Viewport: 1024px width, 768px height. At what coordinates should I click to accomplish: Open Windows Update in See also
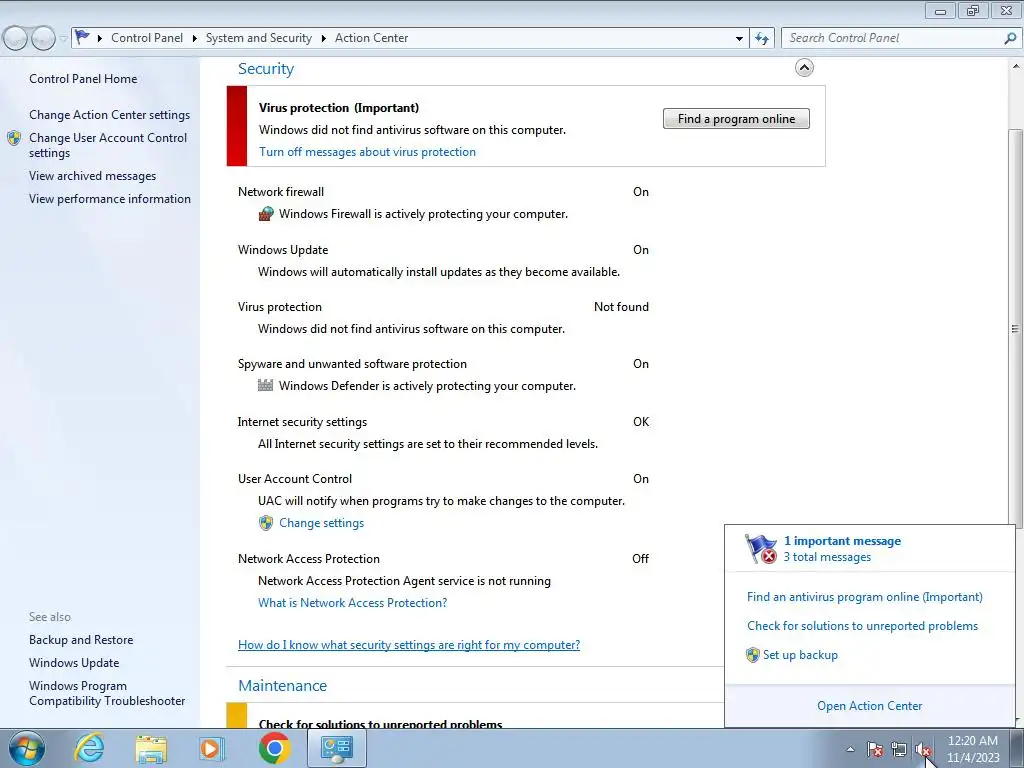[74, 663]
